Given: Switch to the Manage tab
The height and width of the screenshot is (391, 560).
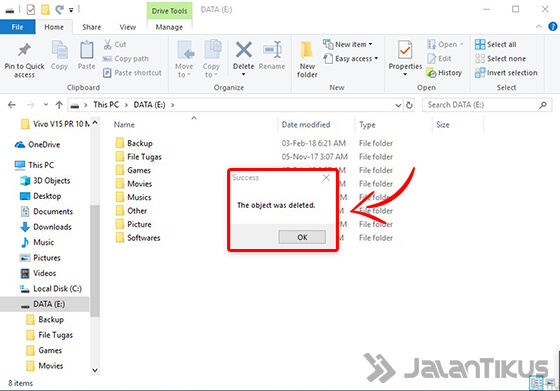Looking at the screenshot, I should coord(169,27).
